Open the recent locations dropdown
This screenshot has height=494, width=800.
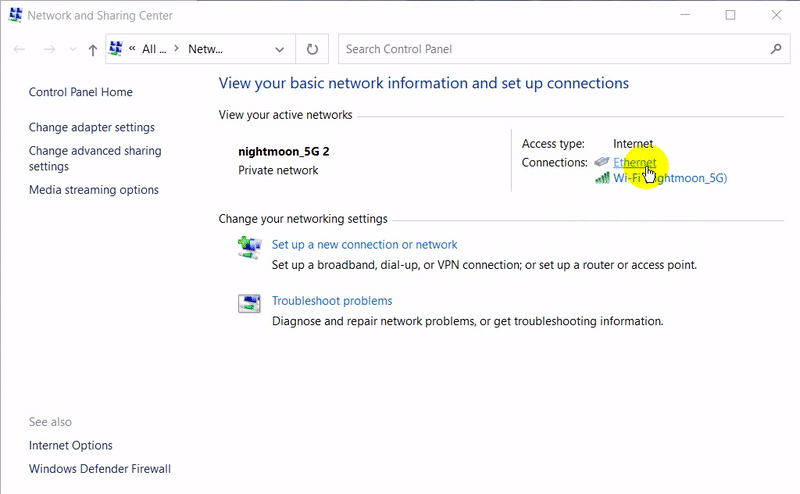(73, 49)
